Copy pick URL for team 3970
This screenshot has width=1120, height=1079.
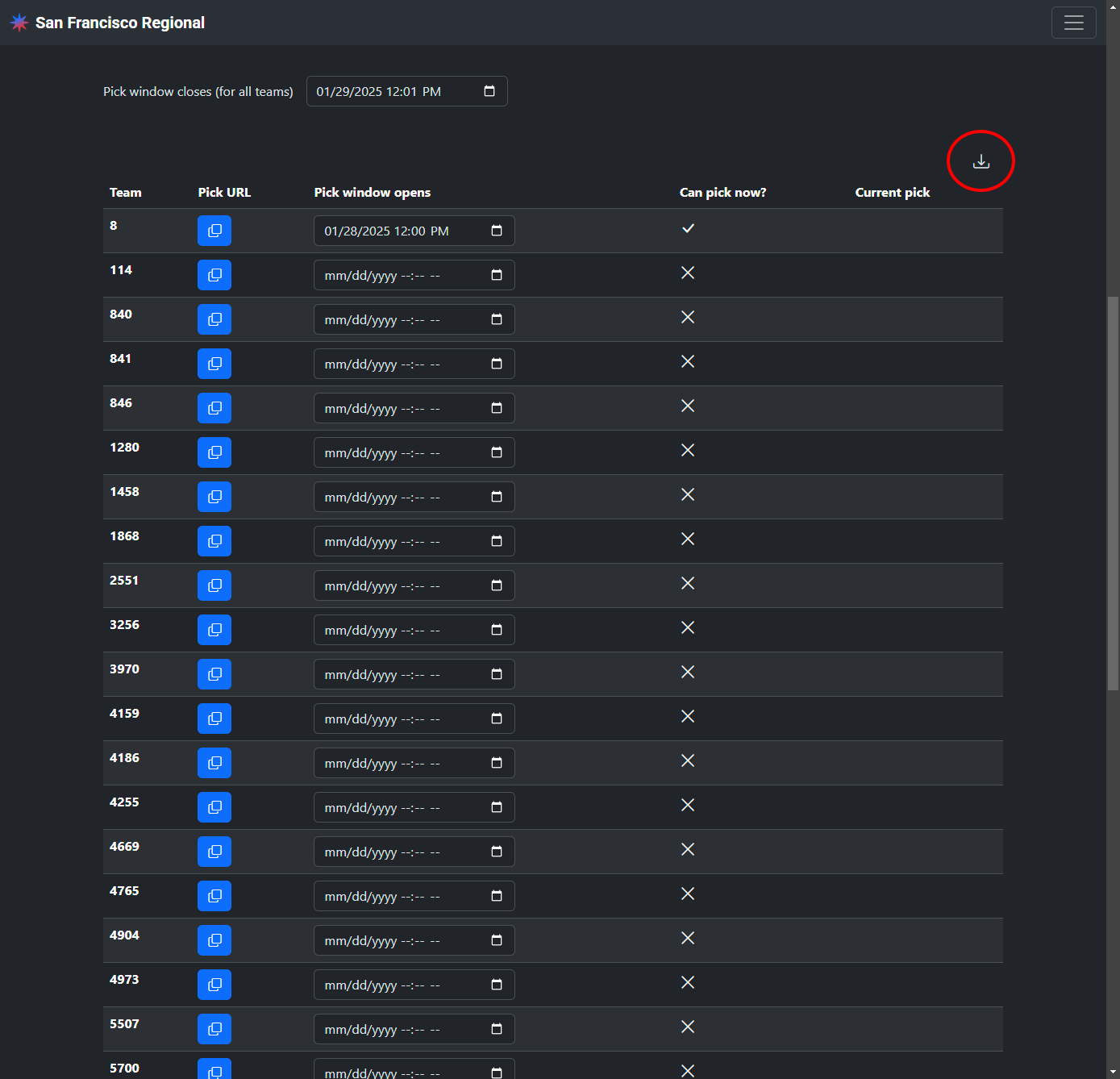click(214, 674)
